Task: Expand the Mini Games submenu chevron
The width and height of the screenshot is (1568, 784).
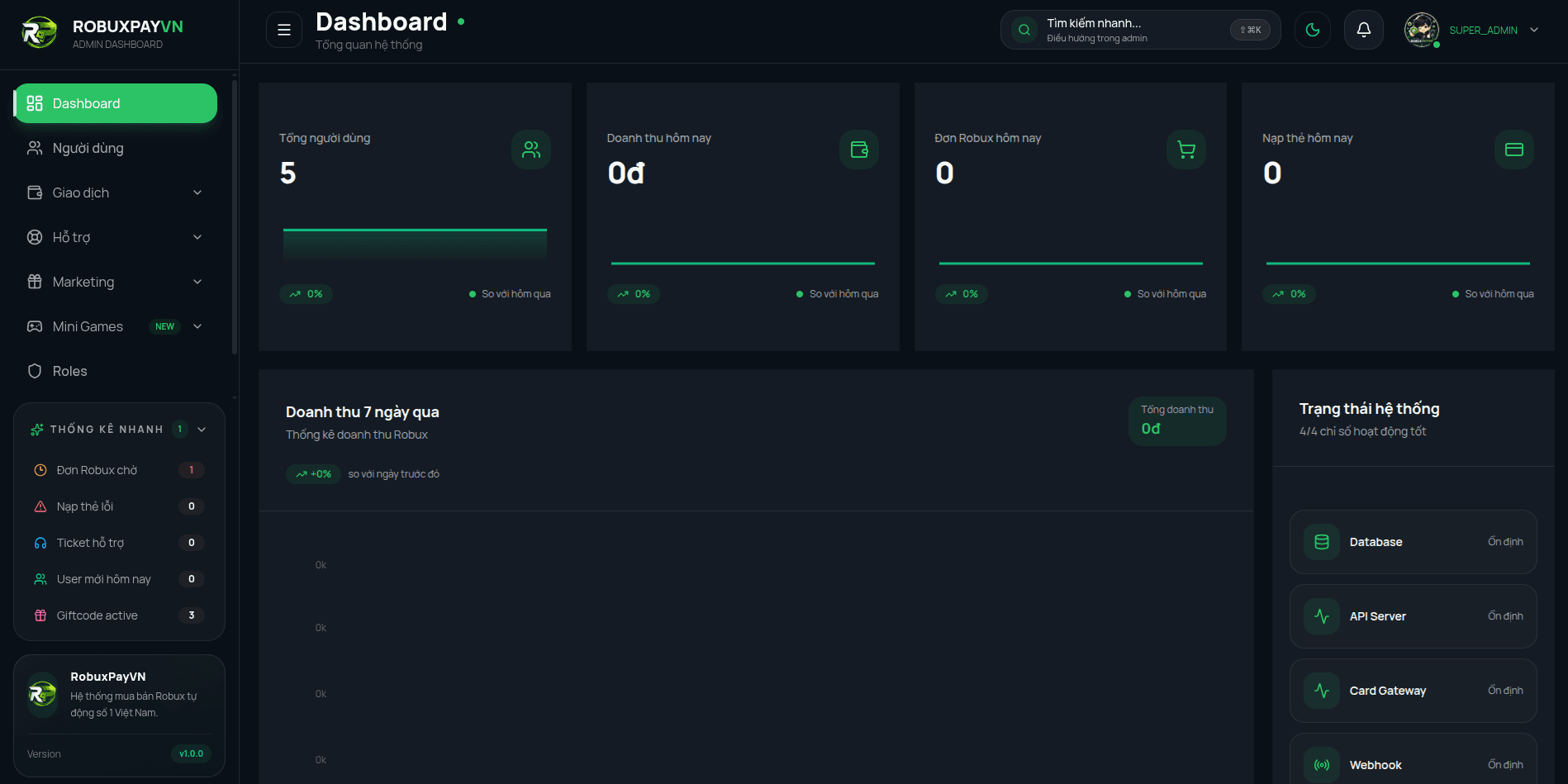Action: (197, 326)
